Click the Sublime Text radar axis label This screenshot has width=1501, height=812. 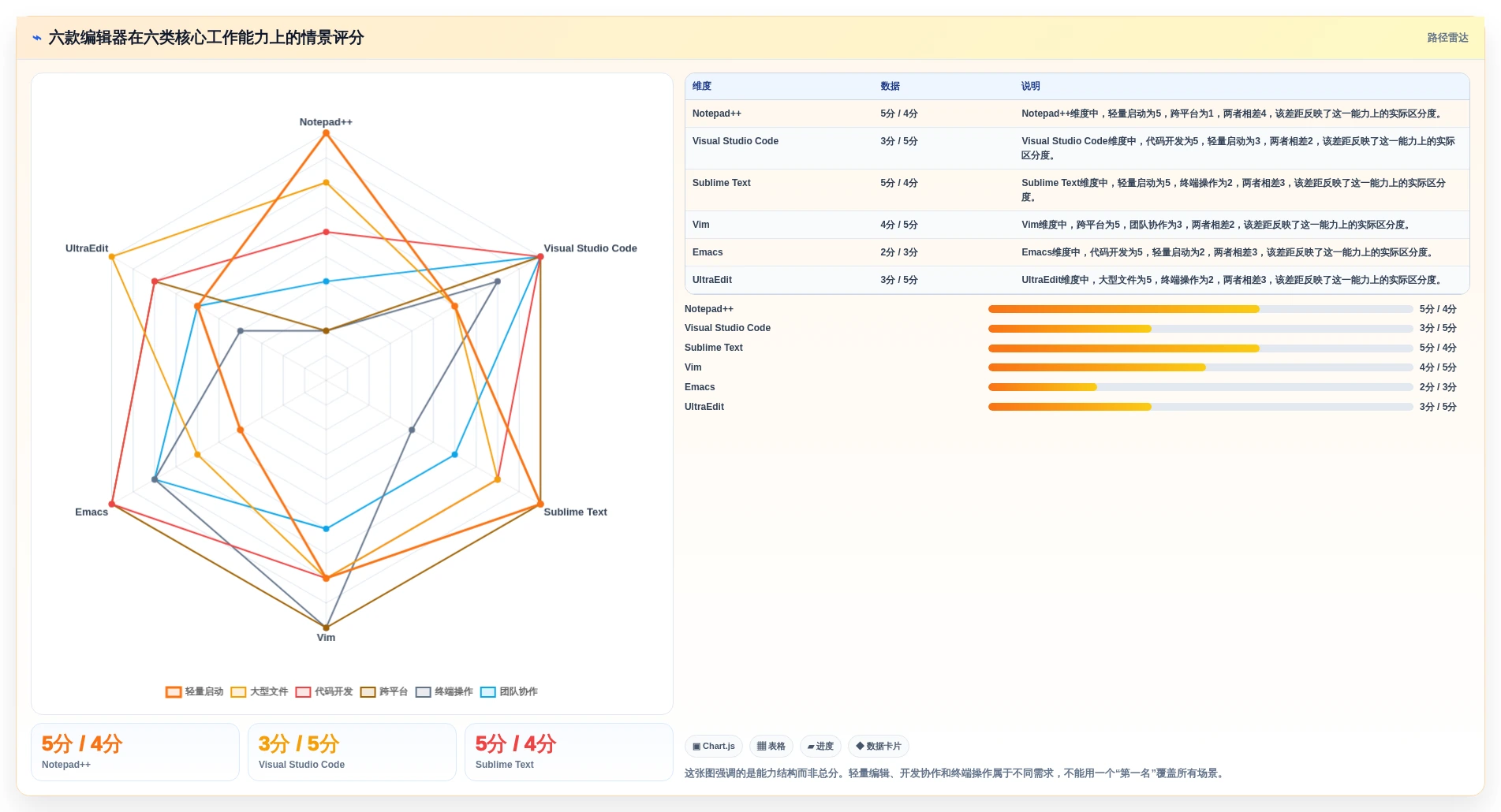575,512
